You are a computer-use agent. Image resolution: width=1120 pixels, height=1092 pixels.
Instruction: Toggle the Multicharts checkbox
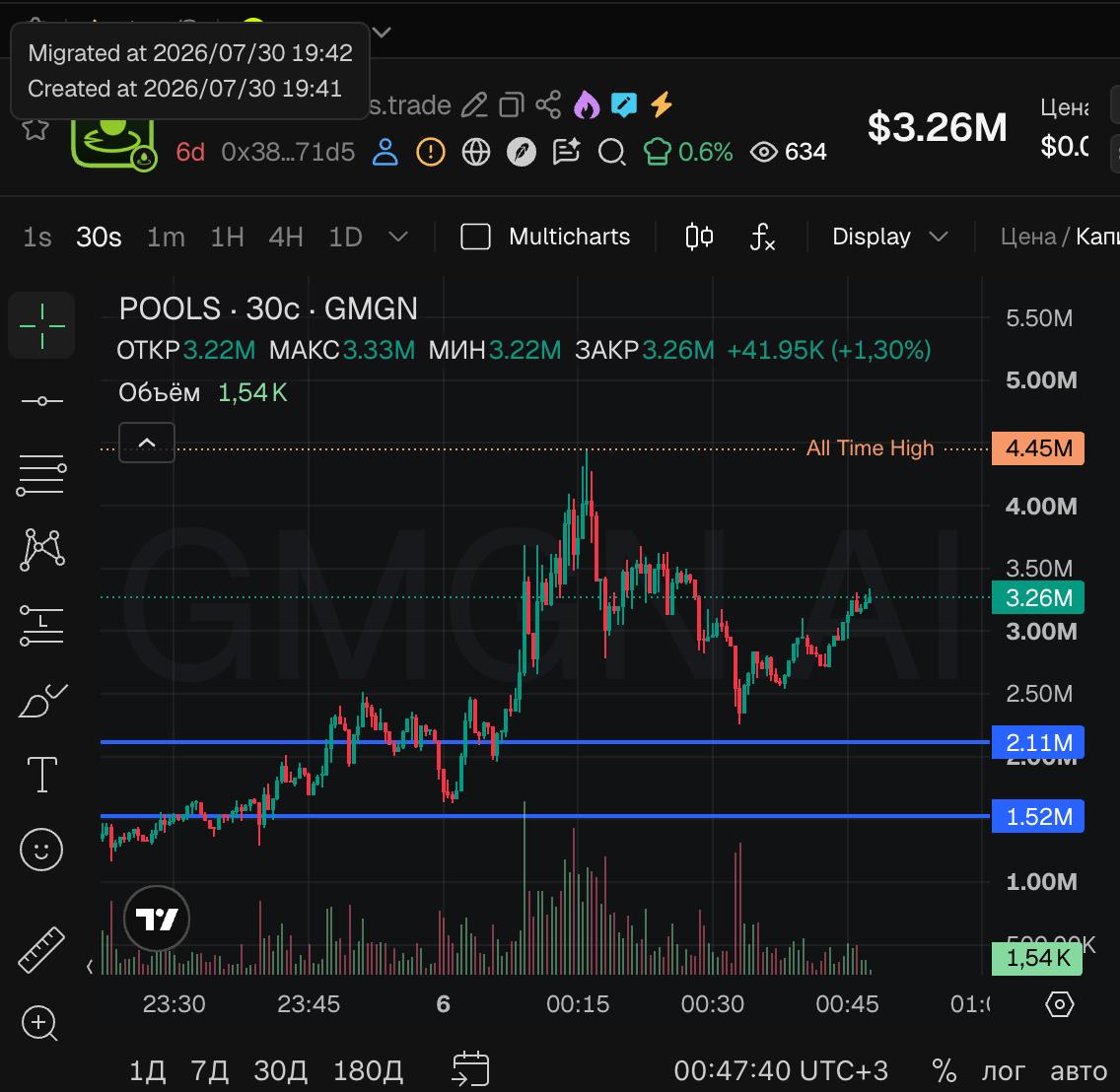pos(475,237)
